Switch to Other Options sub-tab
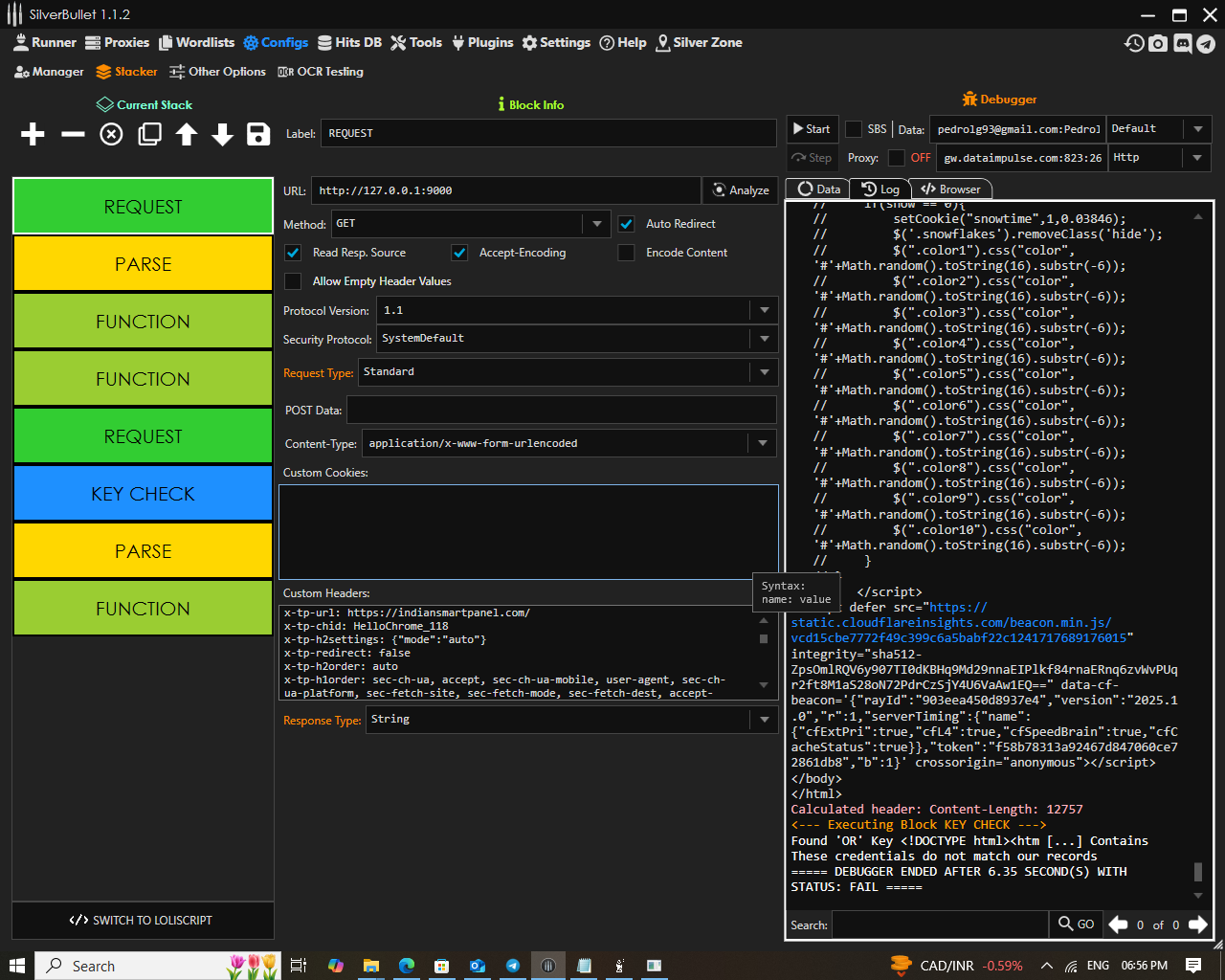The width and height of the screenshot is (1225, 980). [217, 72]
